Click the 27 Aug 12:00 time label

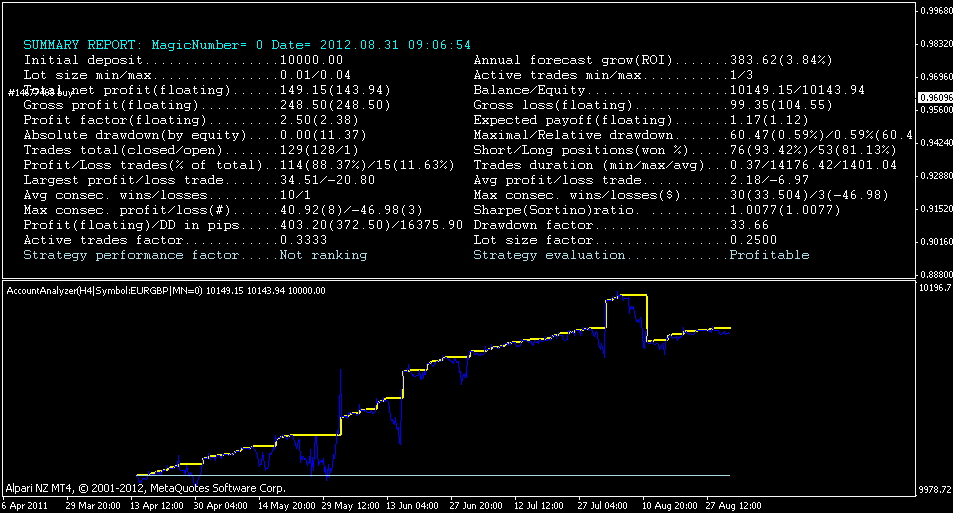[x=733, y=506]
